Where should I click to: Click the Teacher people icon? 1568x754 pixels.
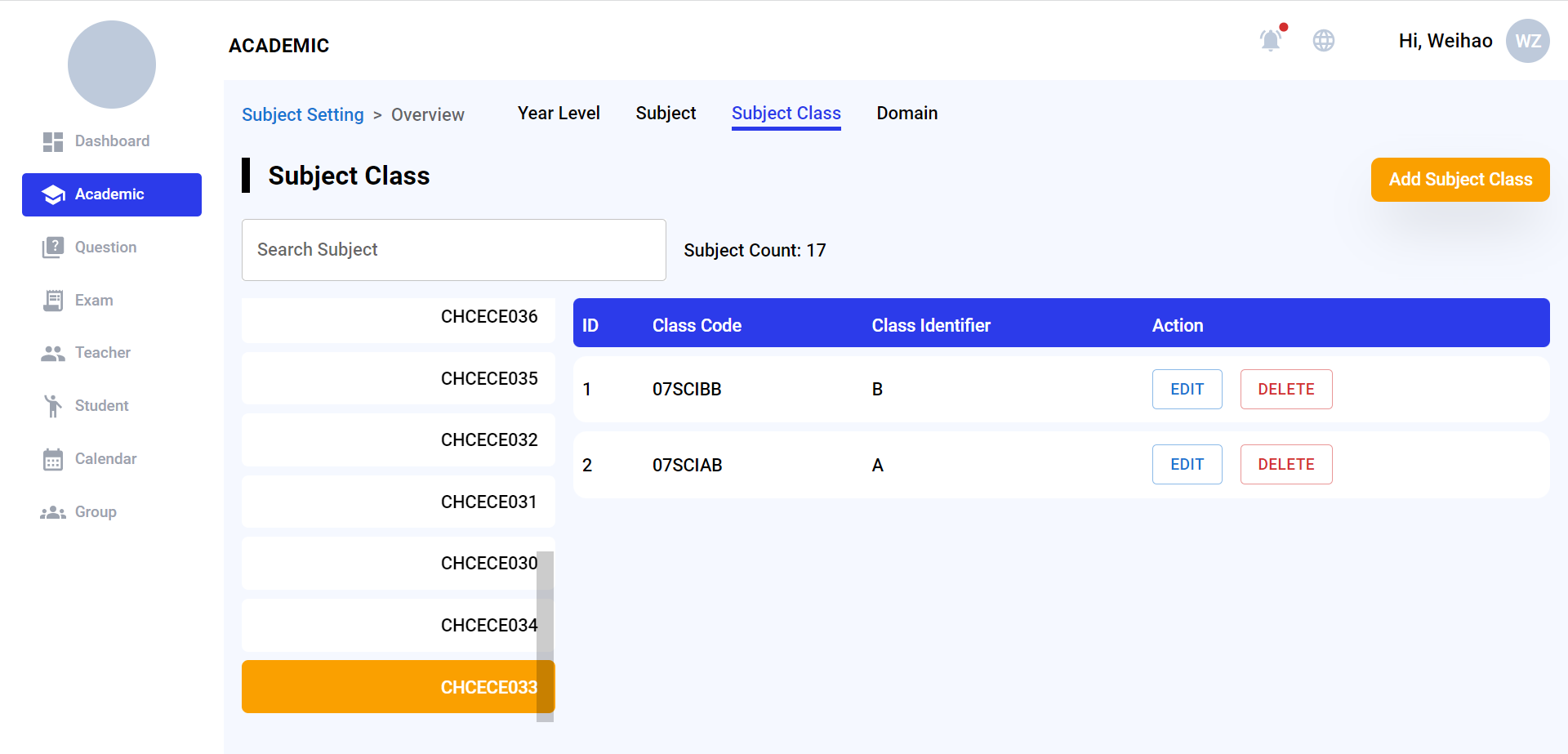click(53, 354)
